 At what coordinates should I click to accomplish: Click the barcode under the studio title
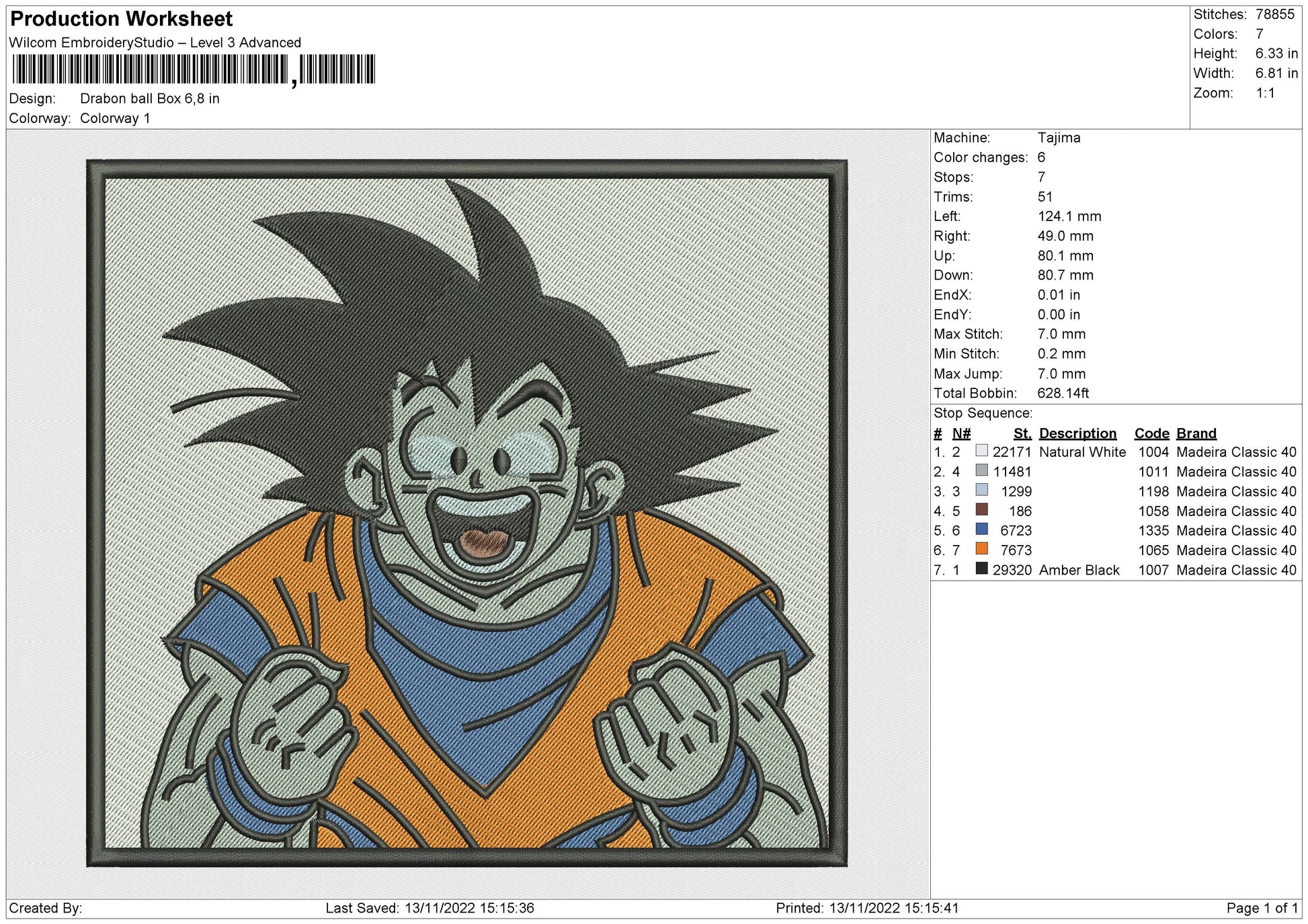(x=194, y=69)
